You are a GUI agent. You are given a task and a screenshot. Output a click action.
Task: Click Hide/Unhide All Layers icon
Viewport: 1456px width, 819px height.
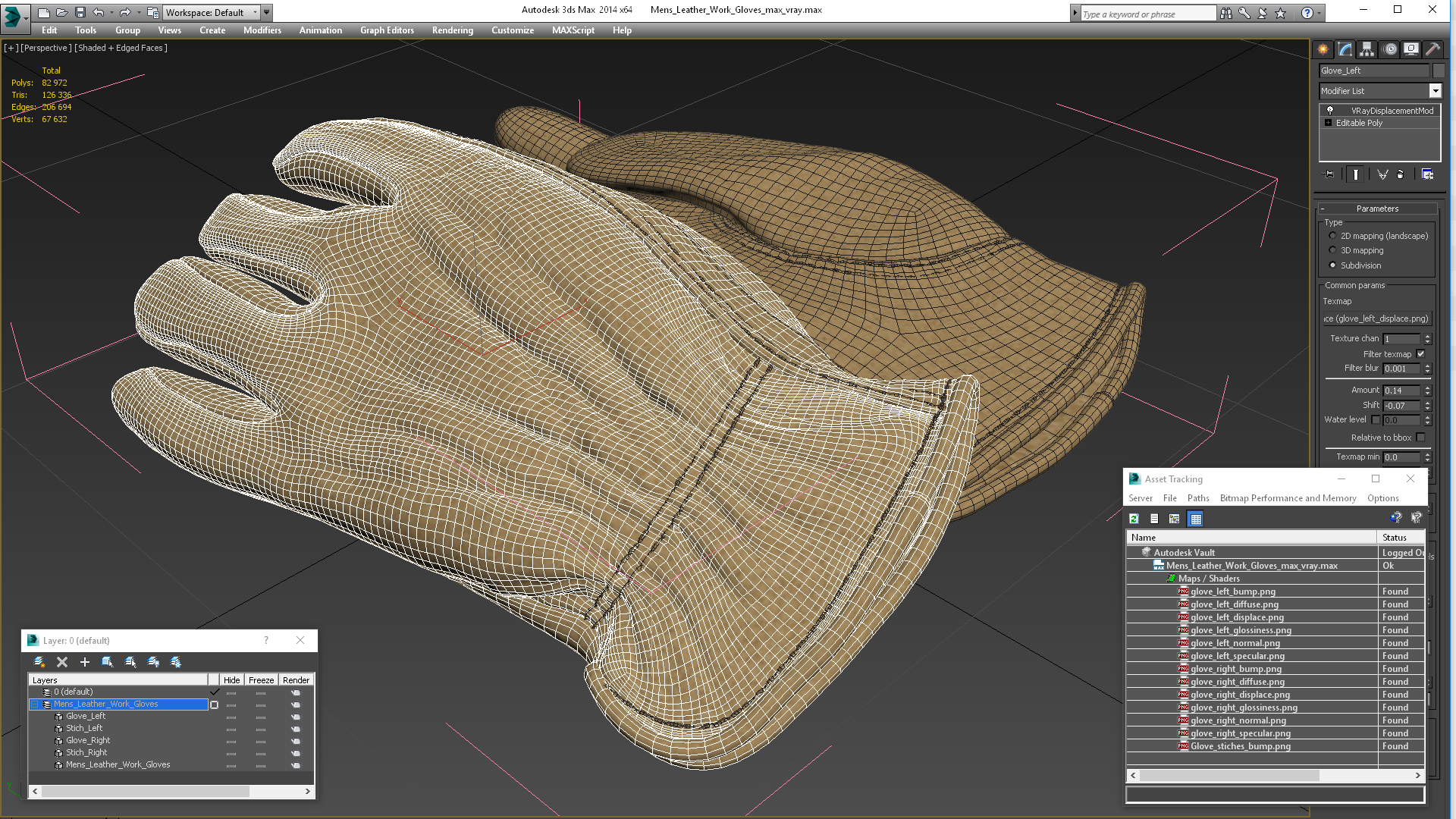pyautogui.click(x=153, y=662)
